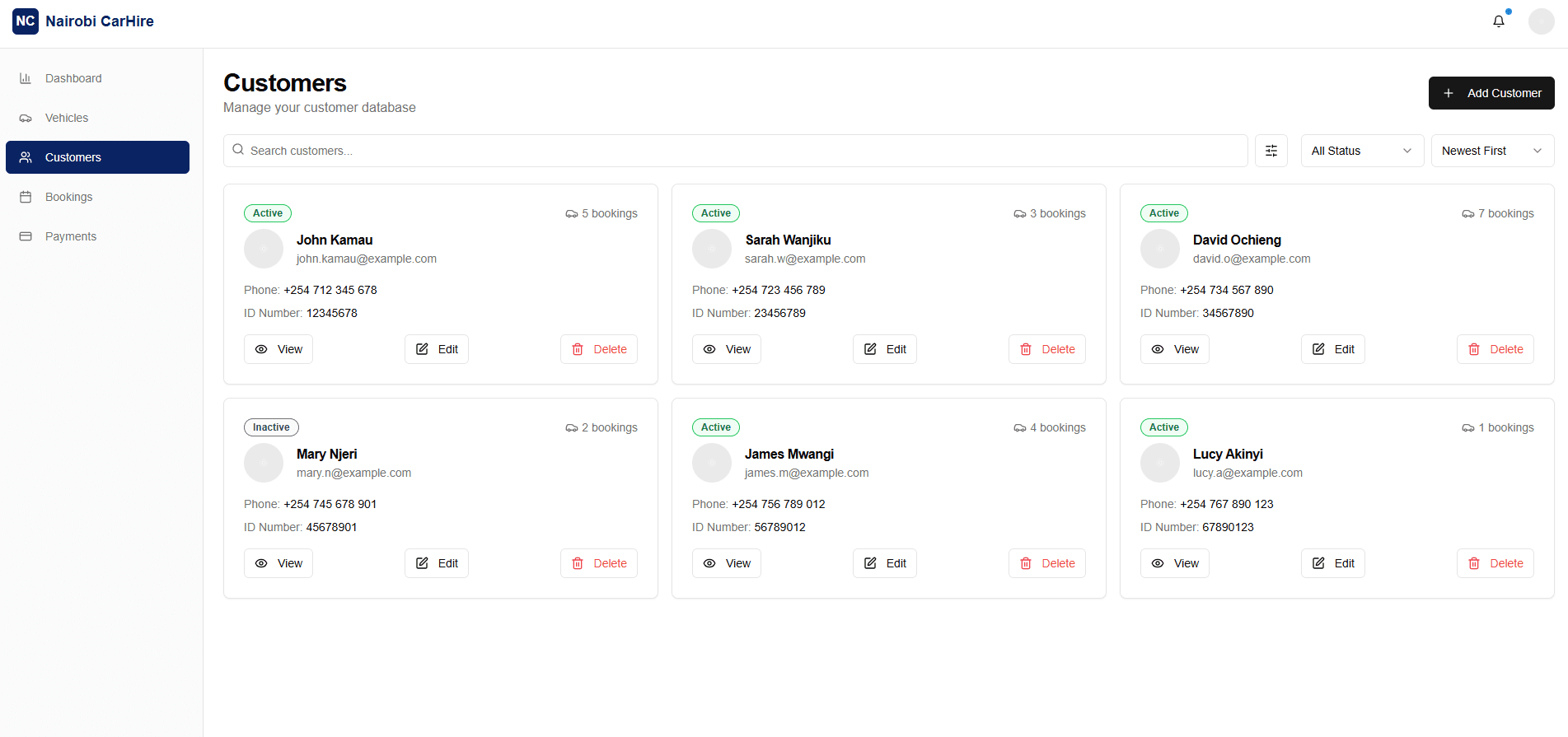This screenshot has width=1568, height=737.
Task: Click Sarah Wanjiku's avatar
Action: point(712,249)
